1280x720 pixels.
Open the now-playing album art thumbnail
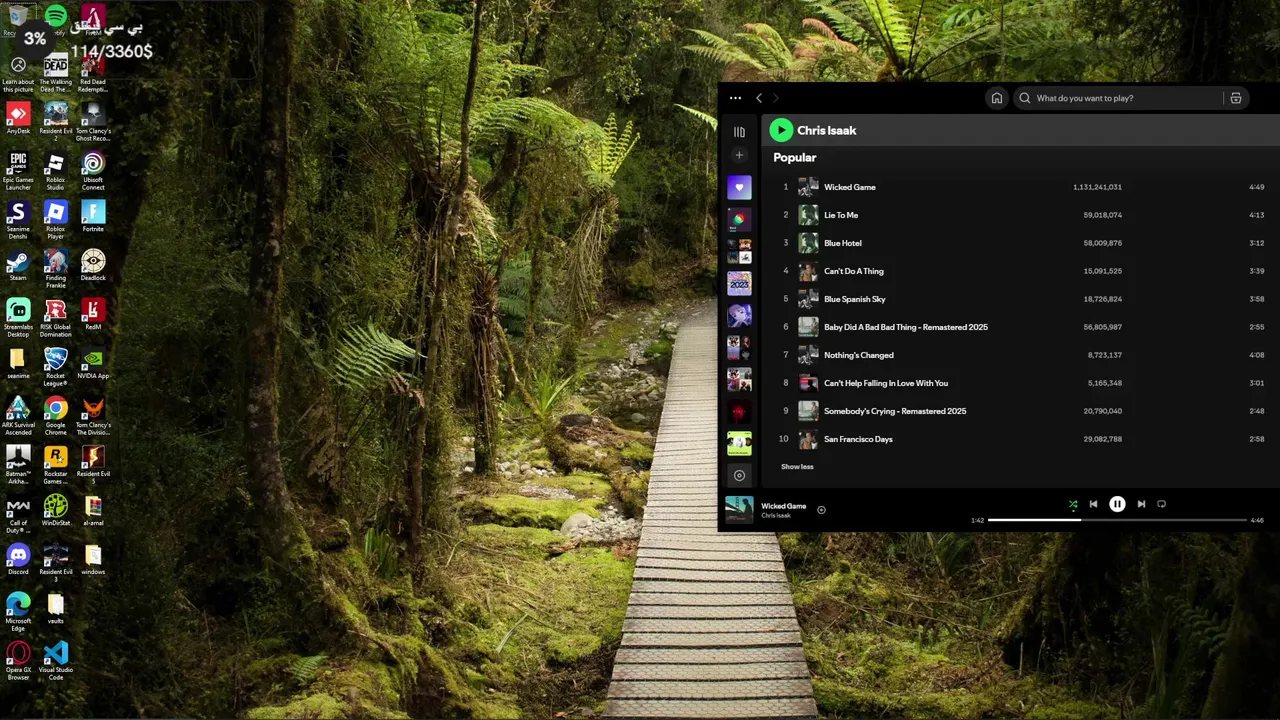(739, 509)
